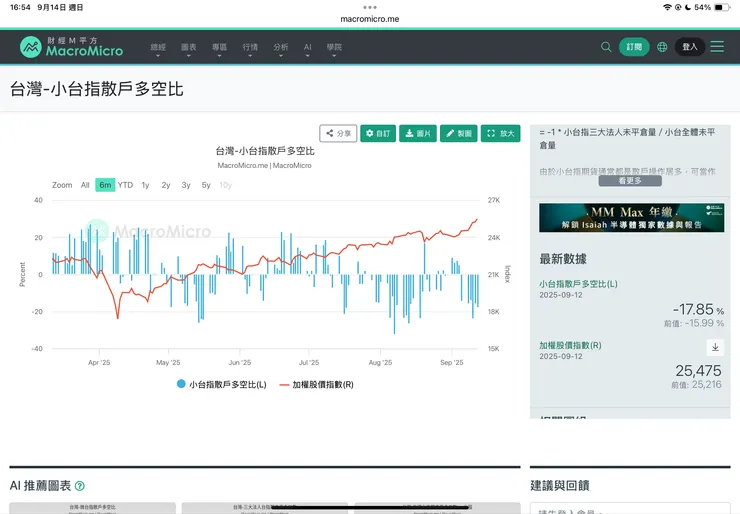Tap the three-dot multitasking indicator at top
Viewport: 740px width, 514px height.
pos(370,7)
